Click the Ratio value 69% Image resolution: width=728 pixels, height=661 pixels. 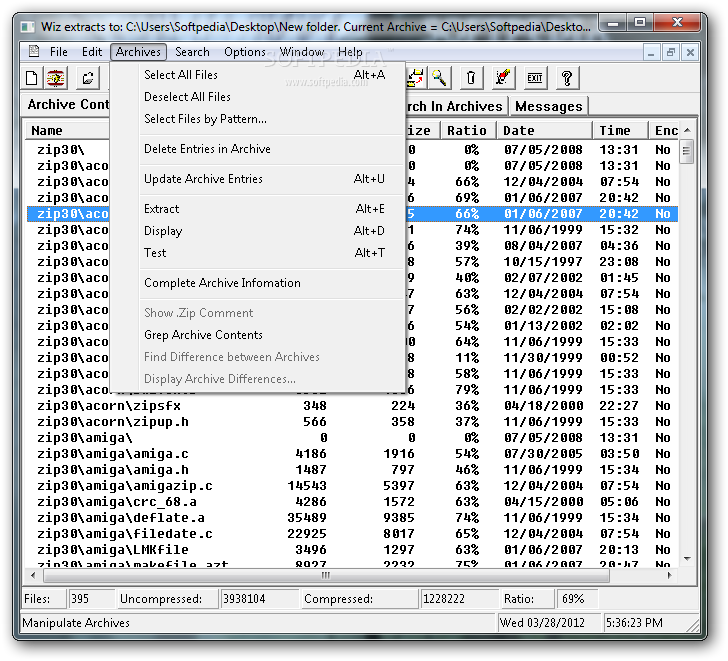click(x=577, y=599)
